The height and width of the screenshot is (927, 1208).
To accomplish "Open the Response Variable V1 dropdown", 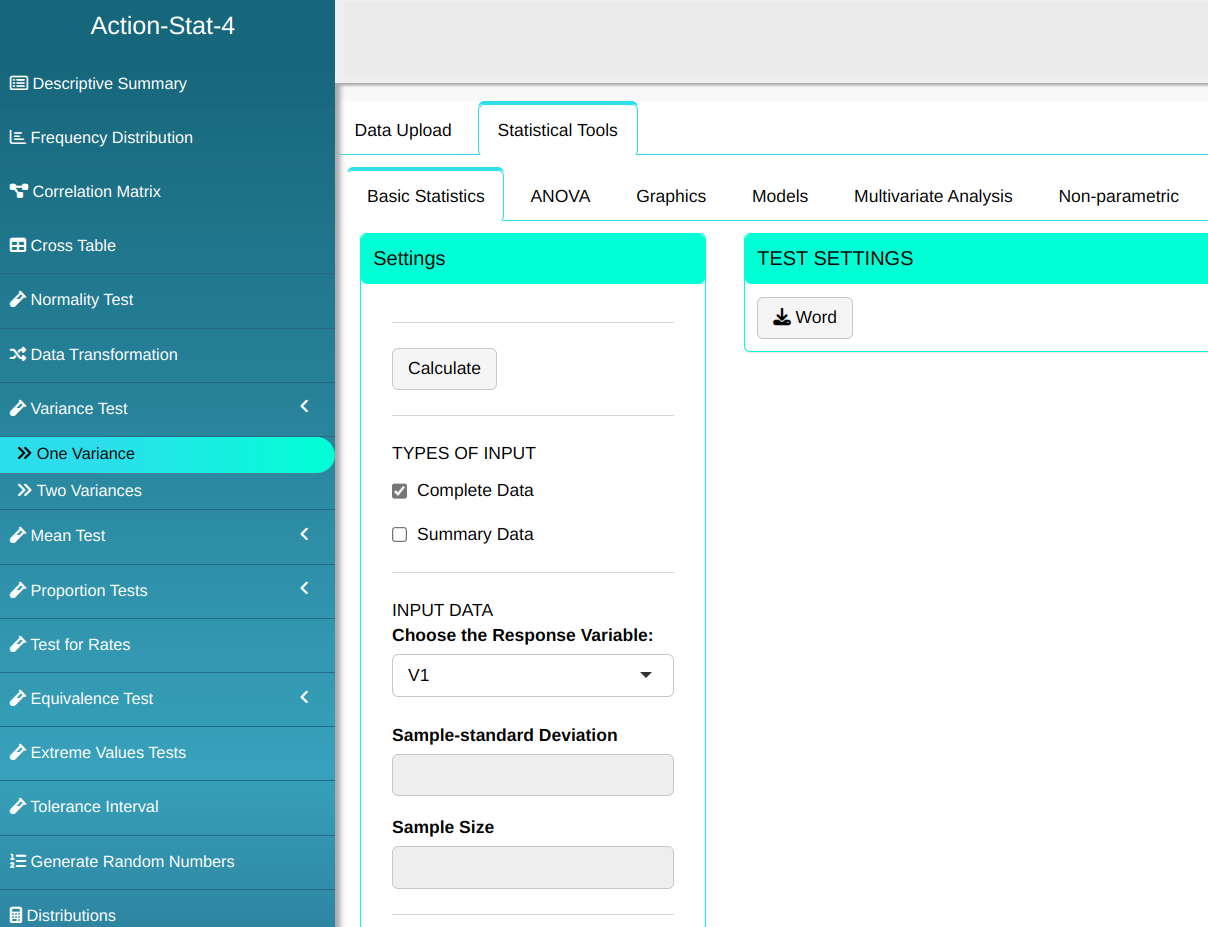I will (x=532, y=675).
